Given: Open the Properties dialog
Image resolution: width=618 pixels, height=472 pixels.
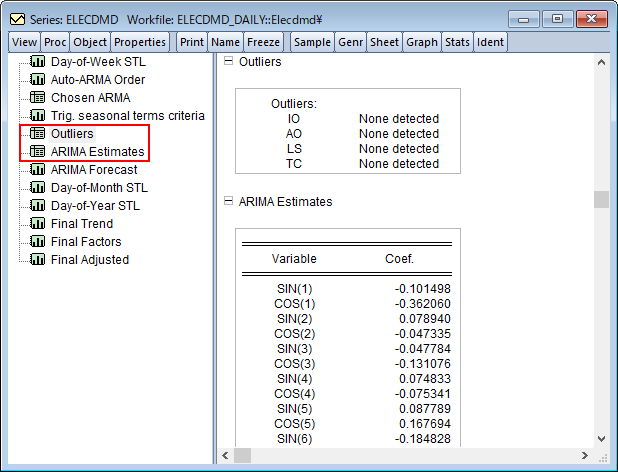Looking at the screenshot, I should [x=140, y=42].
